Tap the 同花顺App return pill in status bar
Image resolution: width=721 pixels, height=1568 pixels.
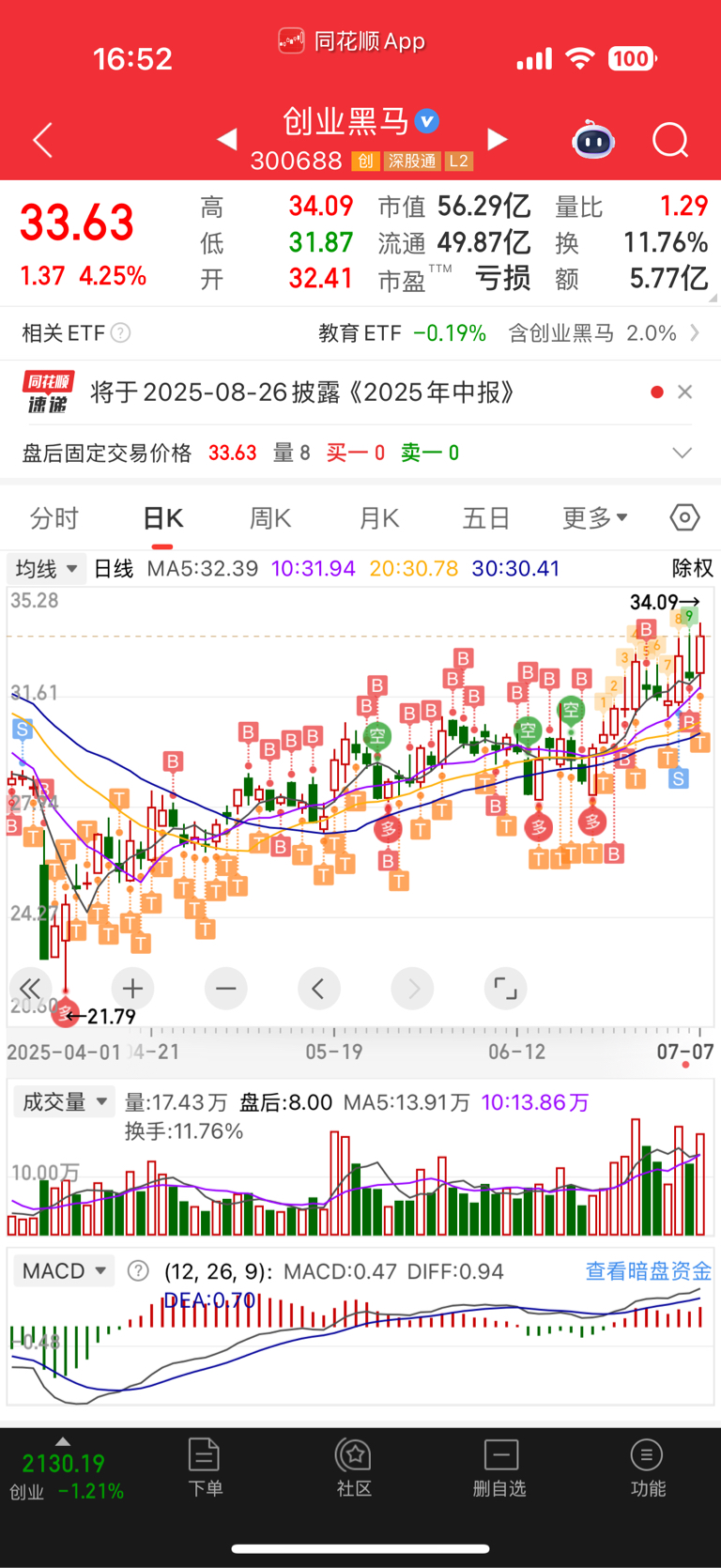[353, 41]
